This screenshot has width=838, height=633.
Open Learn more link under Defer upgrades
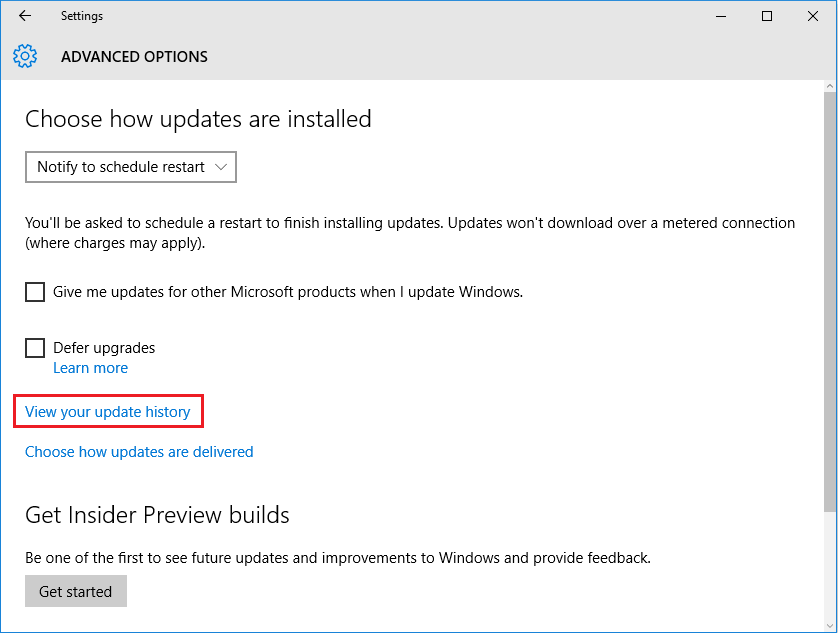(x=90, y=368)
